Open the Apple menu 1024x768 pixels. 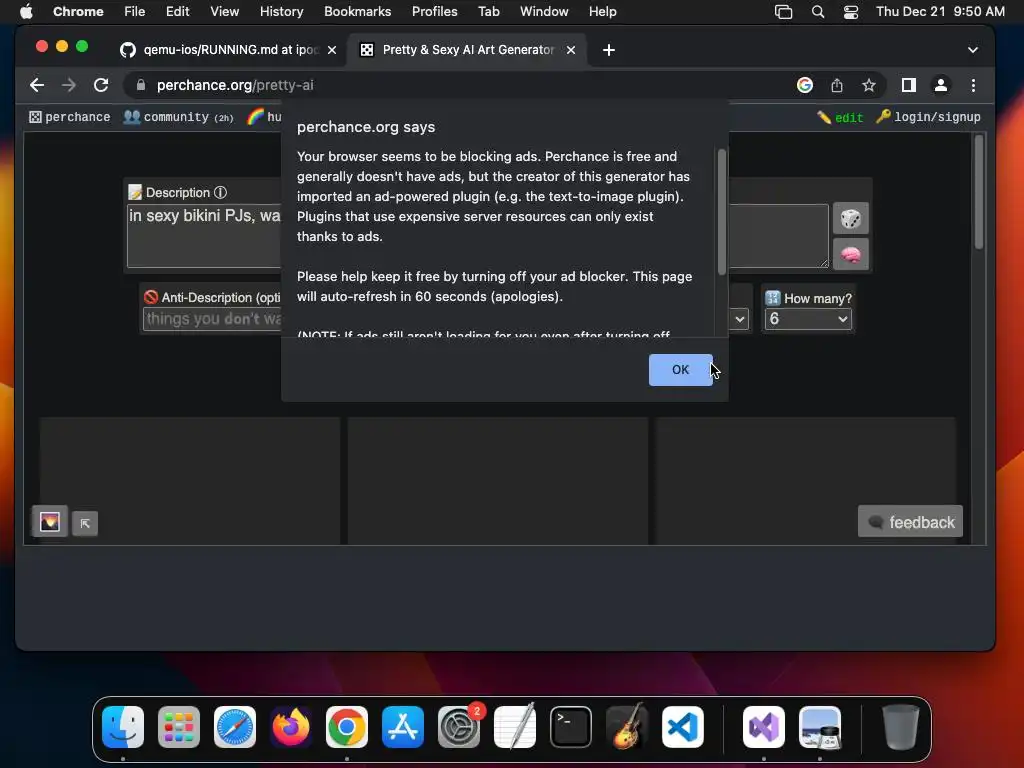click(x=26, y=11)
